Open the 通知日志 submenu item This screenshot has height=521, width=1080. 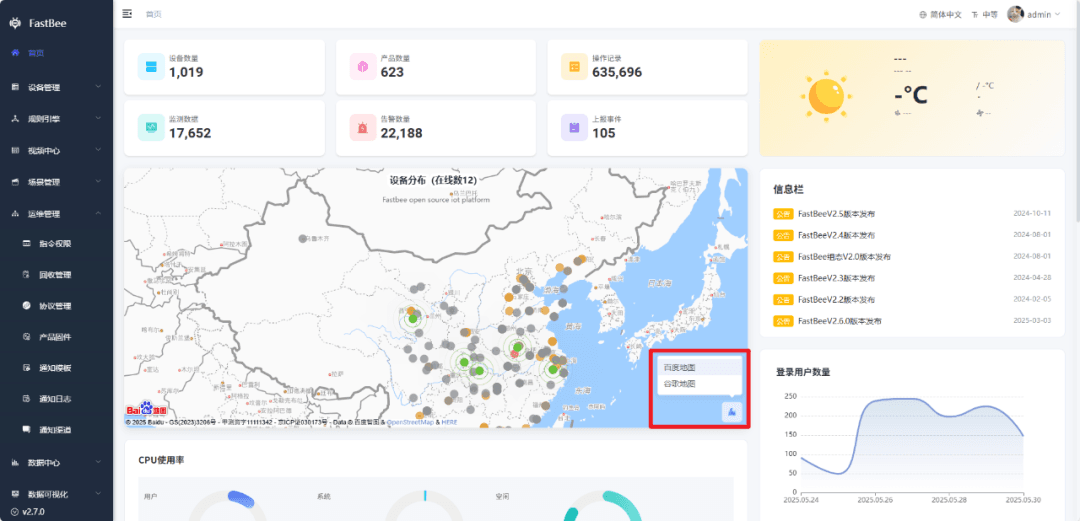[x=55, y=399]
